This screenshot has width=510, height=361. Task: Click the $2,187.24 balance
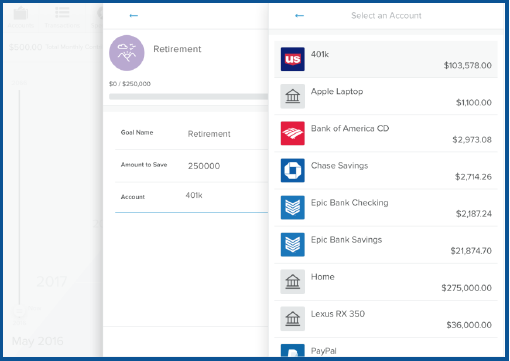pos(474,213)
